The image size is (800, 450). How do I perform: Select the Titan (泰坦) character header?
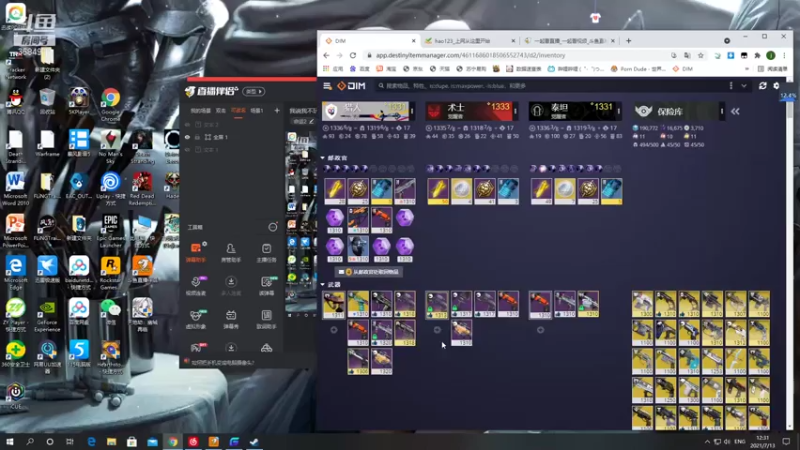click(x=572, y=111)
